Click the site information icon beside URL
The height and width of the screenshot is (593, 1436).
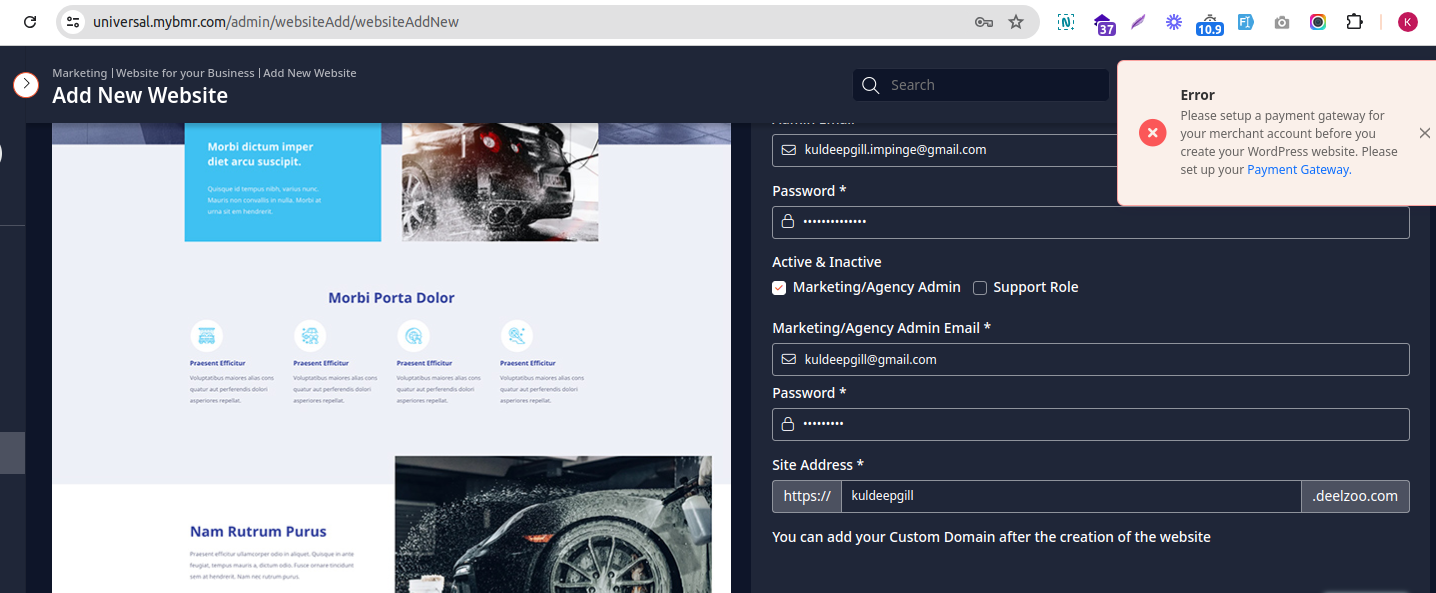pyautogui.click(x=73, y=22)
